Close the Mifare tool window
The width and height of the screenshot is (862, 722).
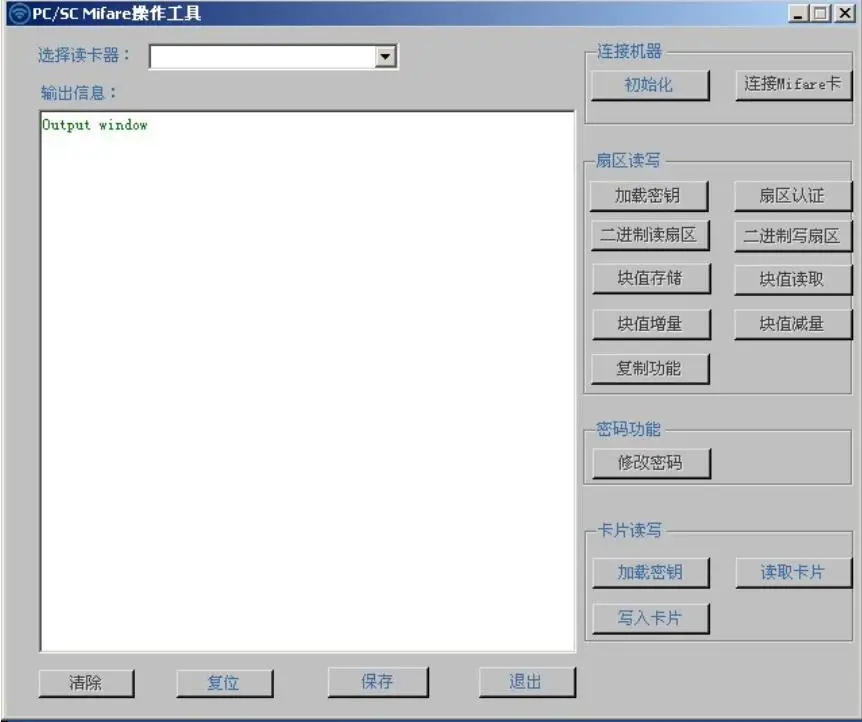pyautogui.click(x=844, y=14)
